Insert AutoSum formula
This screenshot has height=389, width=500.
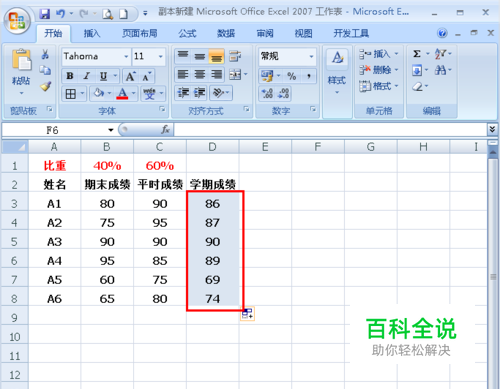(417, 54)
